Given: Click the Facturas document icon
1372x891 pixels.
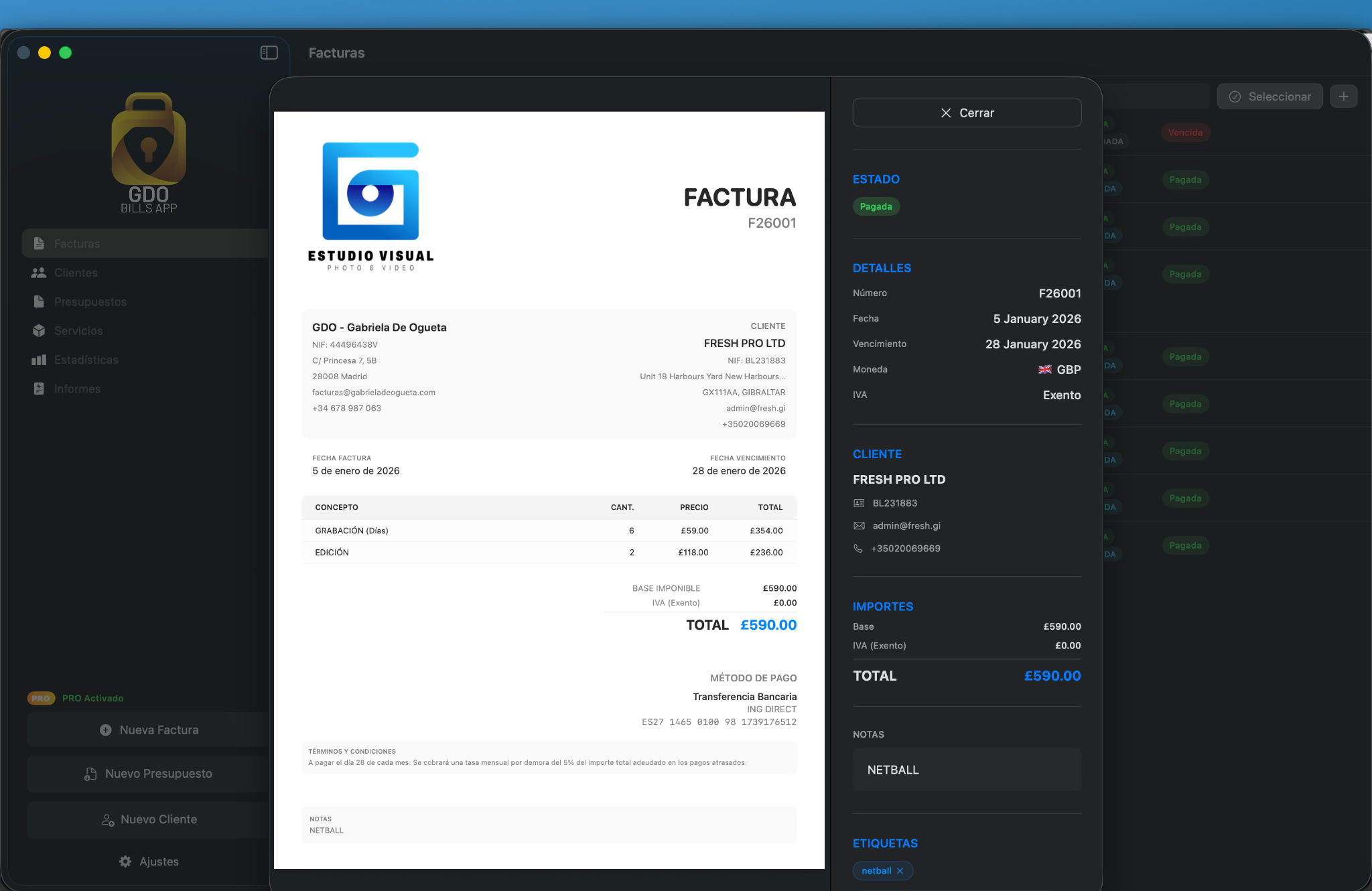Looking at the screenshot, I should click(x=39, y=243).
